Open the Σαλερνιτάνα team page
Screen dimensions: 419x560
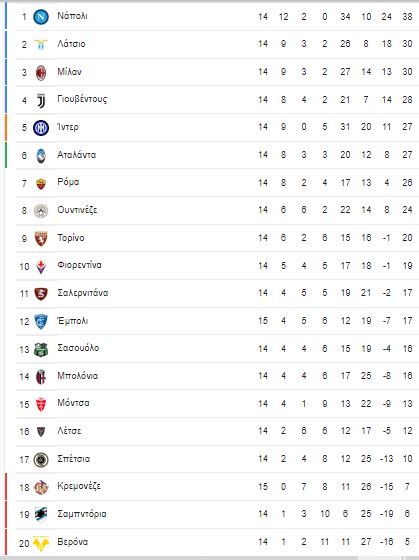[83, 293]
